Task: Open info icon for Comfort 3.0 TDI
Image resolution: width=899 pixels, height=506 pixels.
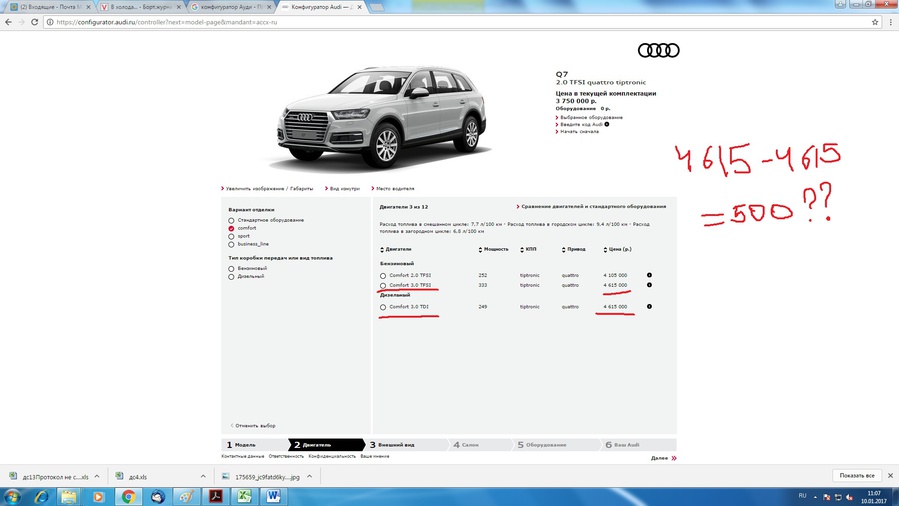Action: point(649,307)
